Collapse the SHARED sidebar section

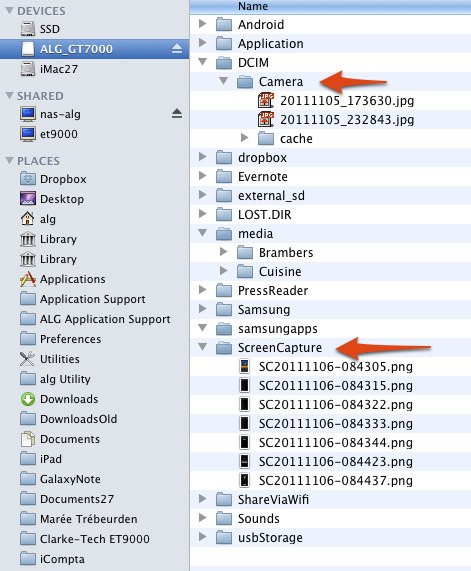point(10,96)
